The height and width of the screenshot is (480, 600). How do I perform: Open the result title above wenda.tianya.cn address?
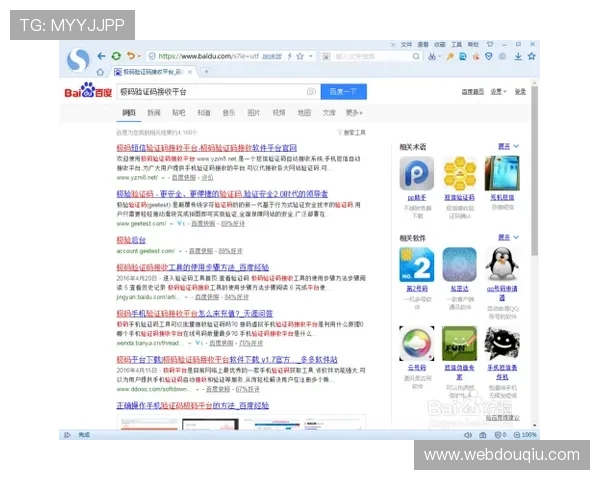pos(194,313)
